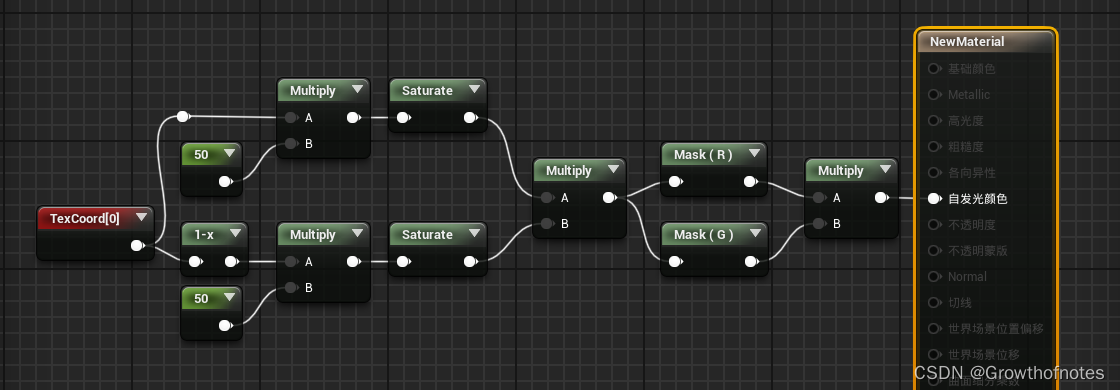This screenshot has width=1120, height=390.
Task: Click pin A of Multiply wired to 自发光颜色
Action: pyautogui.click(x=820, y=198)
